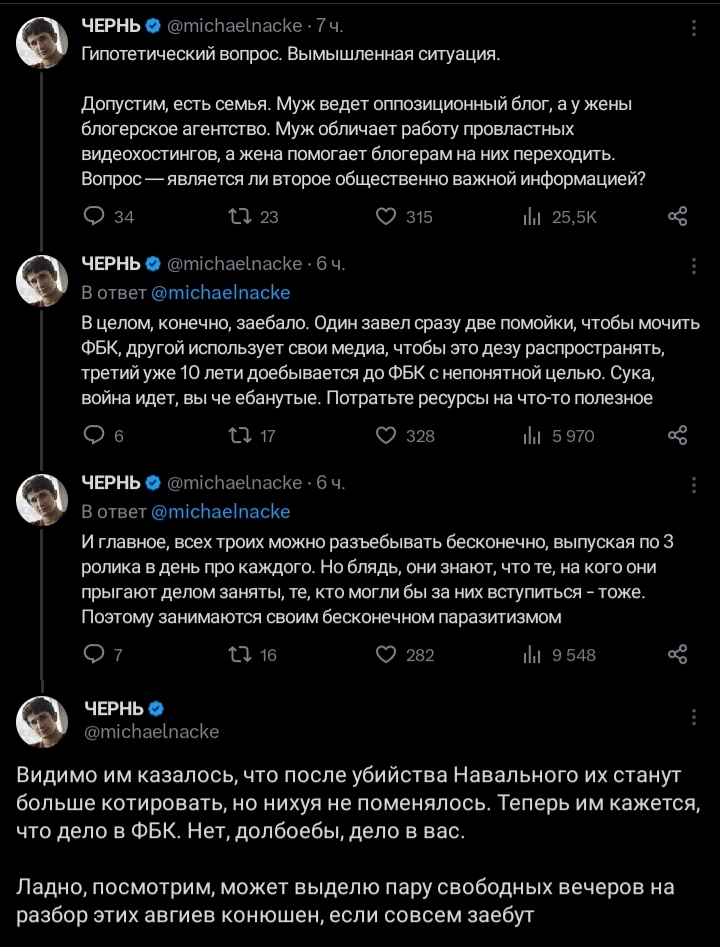The height and width of the screenshot is (947, 720).
Task: Open more options on second tweet from 6 ч.
Action: (x=694, y=266)
